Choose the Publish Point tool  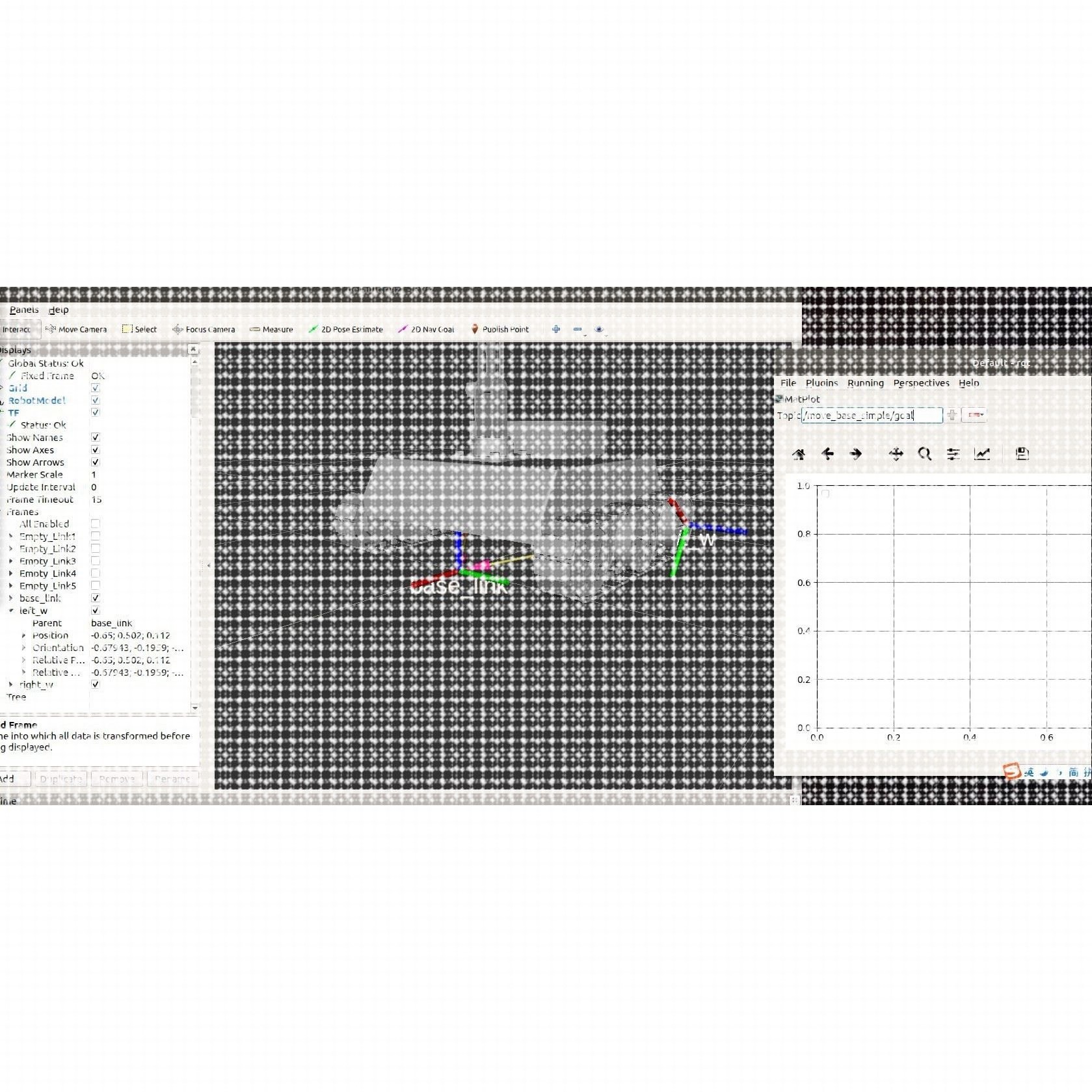tap(499, 329)
